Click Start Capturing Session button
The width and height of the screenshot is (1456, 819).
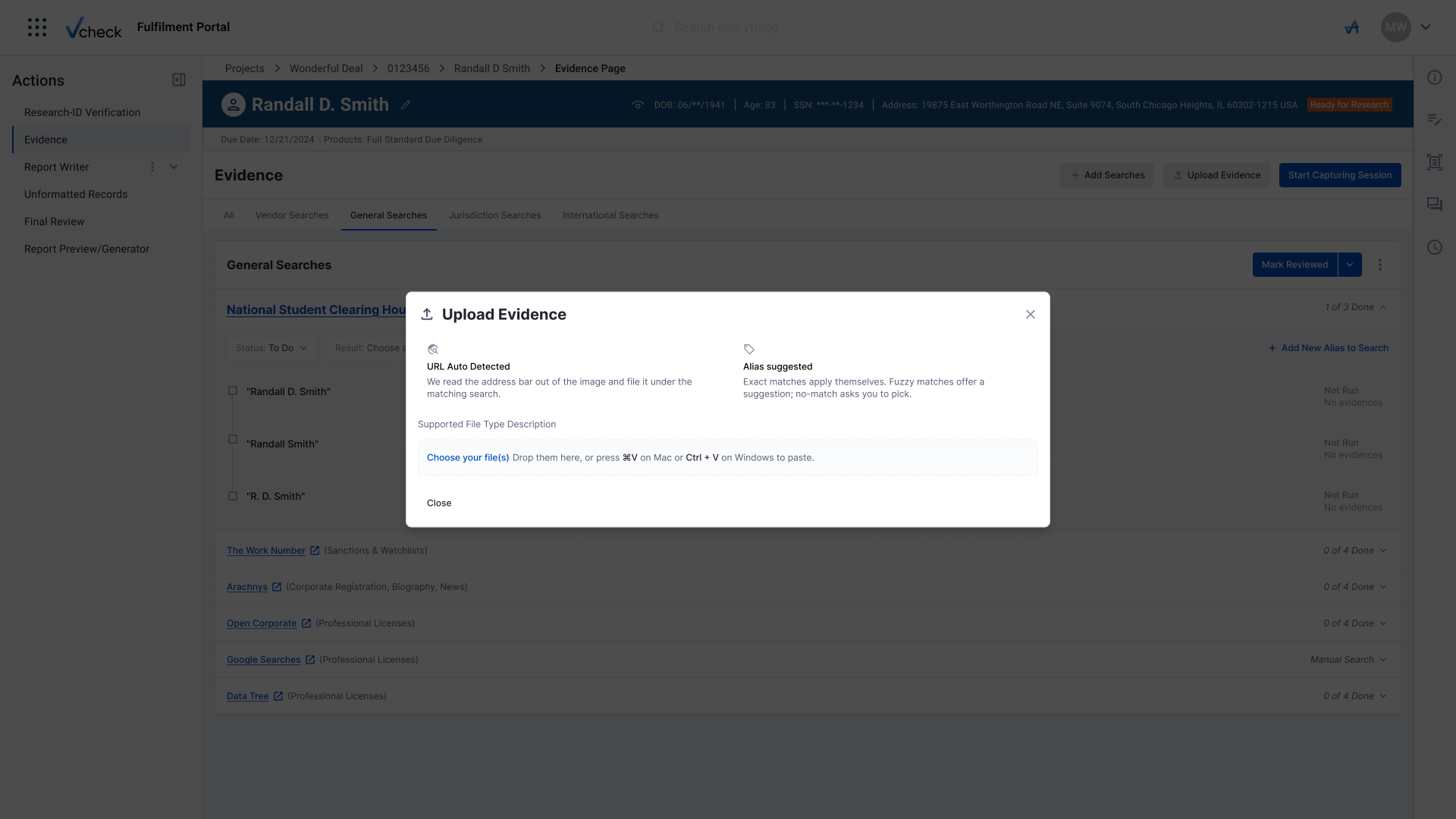(1340, 175)
